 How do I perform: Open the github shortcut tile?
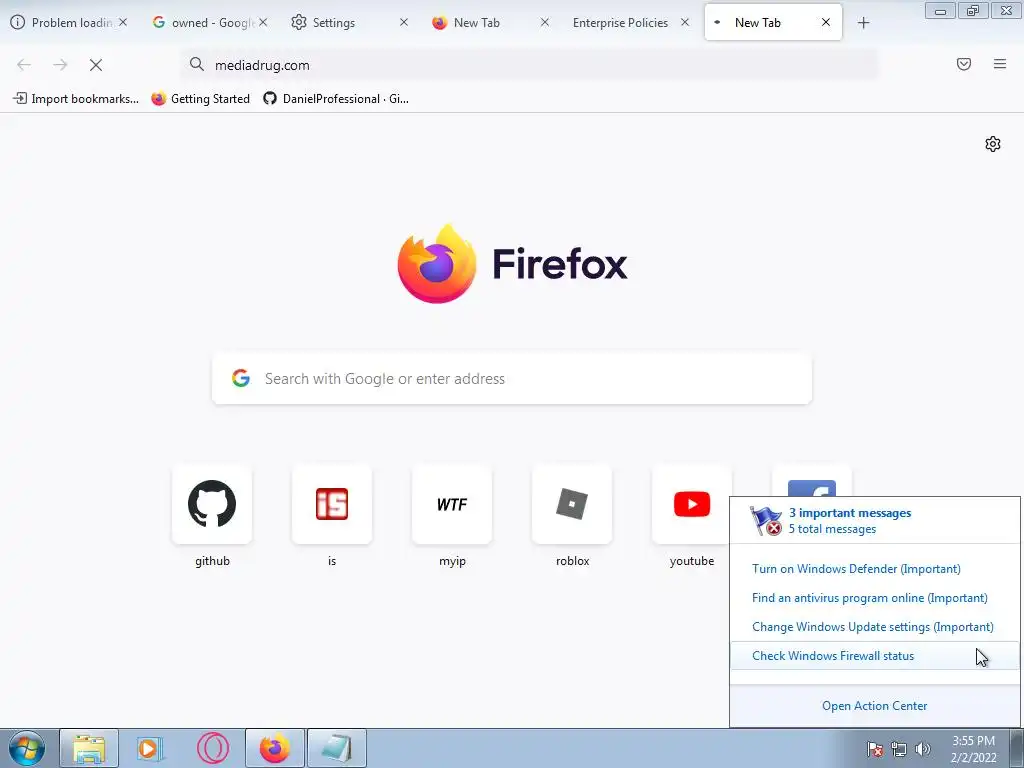212,504
